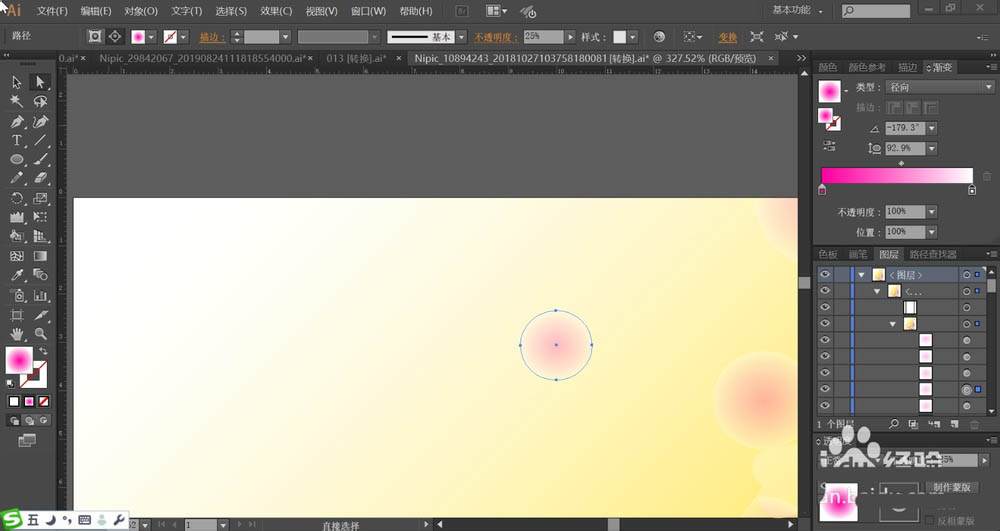The height and width of the screenshot is (531, 1000).
Task: Select the left magenta gradient stop
Action: 822,189
